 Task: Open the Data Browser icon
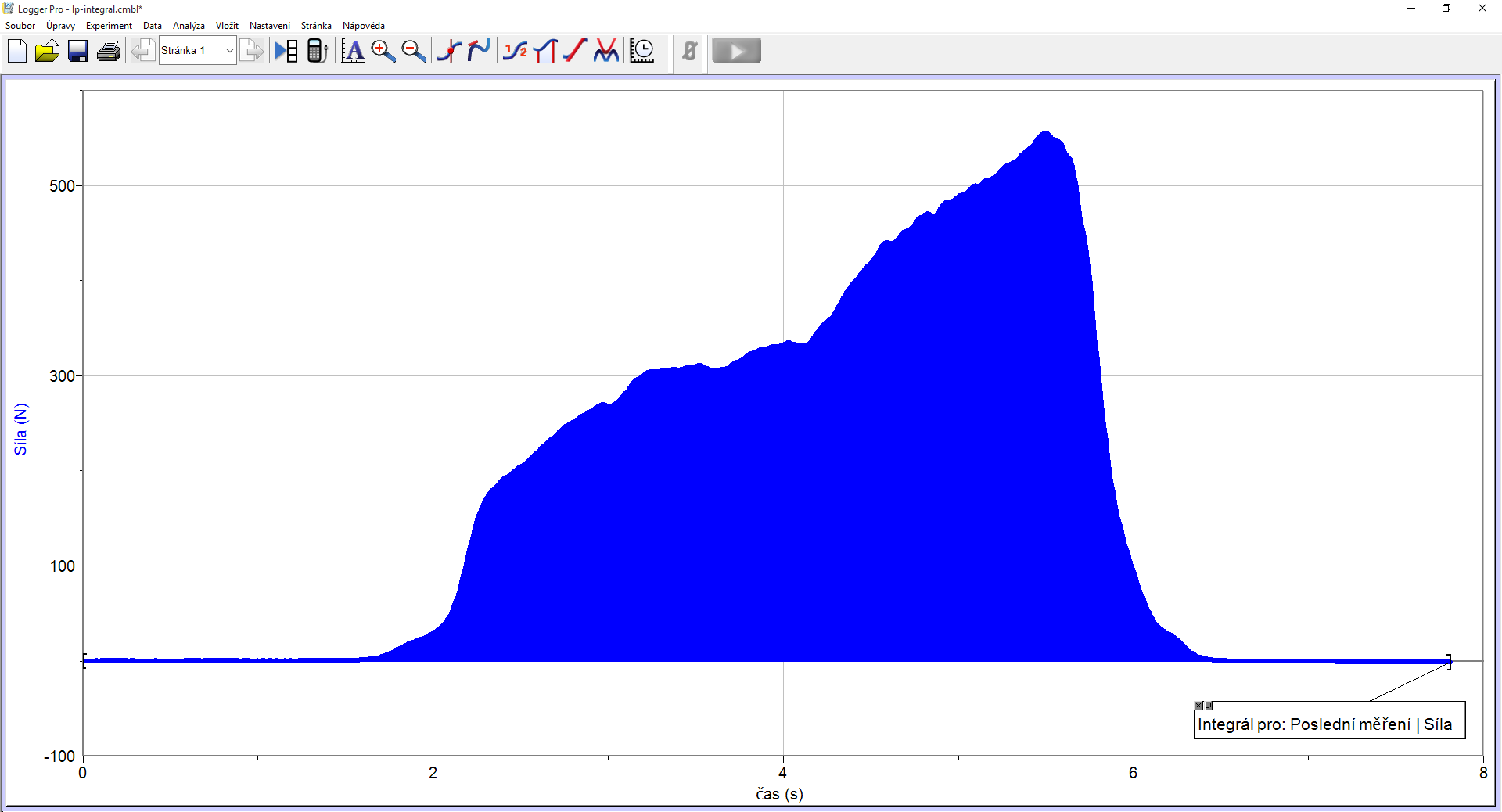286,51
